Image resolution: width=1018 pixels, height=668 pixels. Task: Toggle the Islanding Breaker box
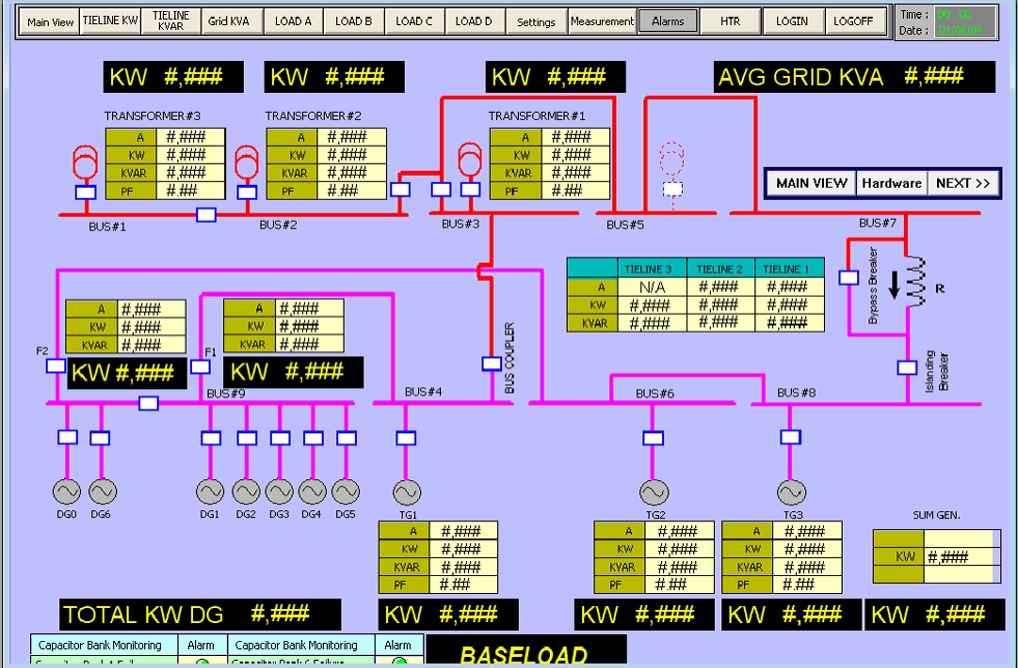(907, 367)
